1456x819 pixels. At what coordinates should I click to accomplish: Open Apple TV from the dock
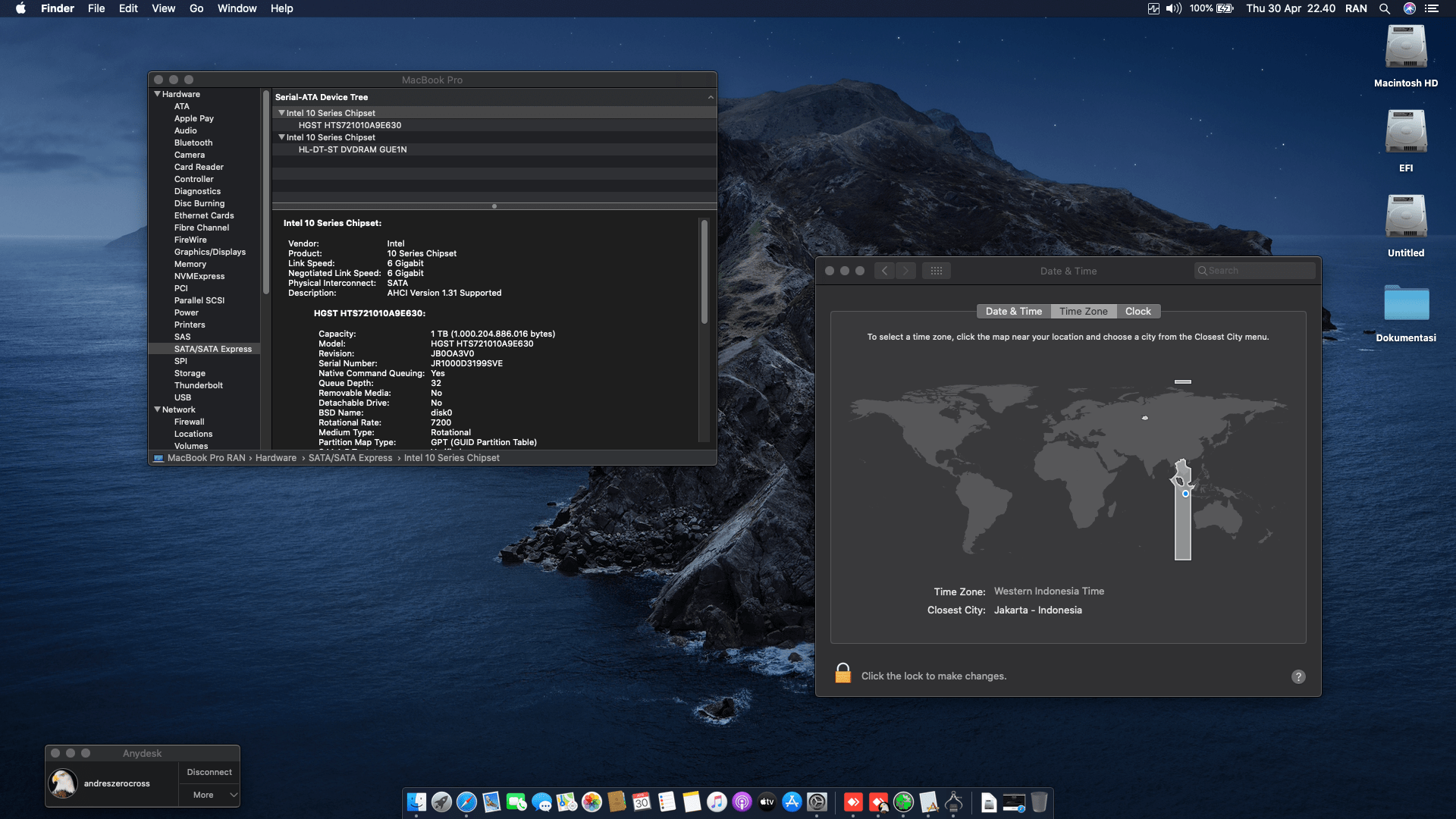tap(767, 802)
